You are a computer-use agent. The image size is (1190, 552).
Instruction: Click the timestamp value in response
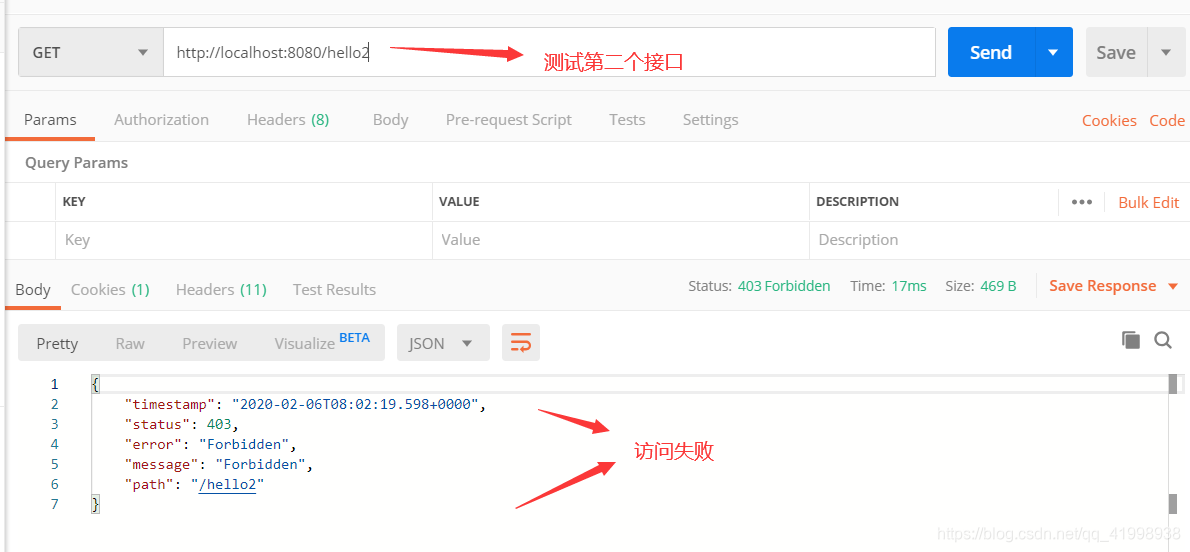point(356,404)
